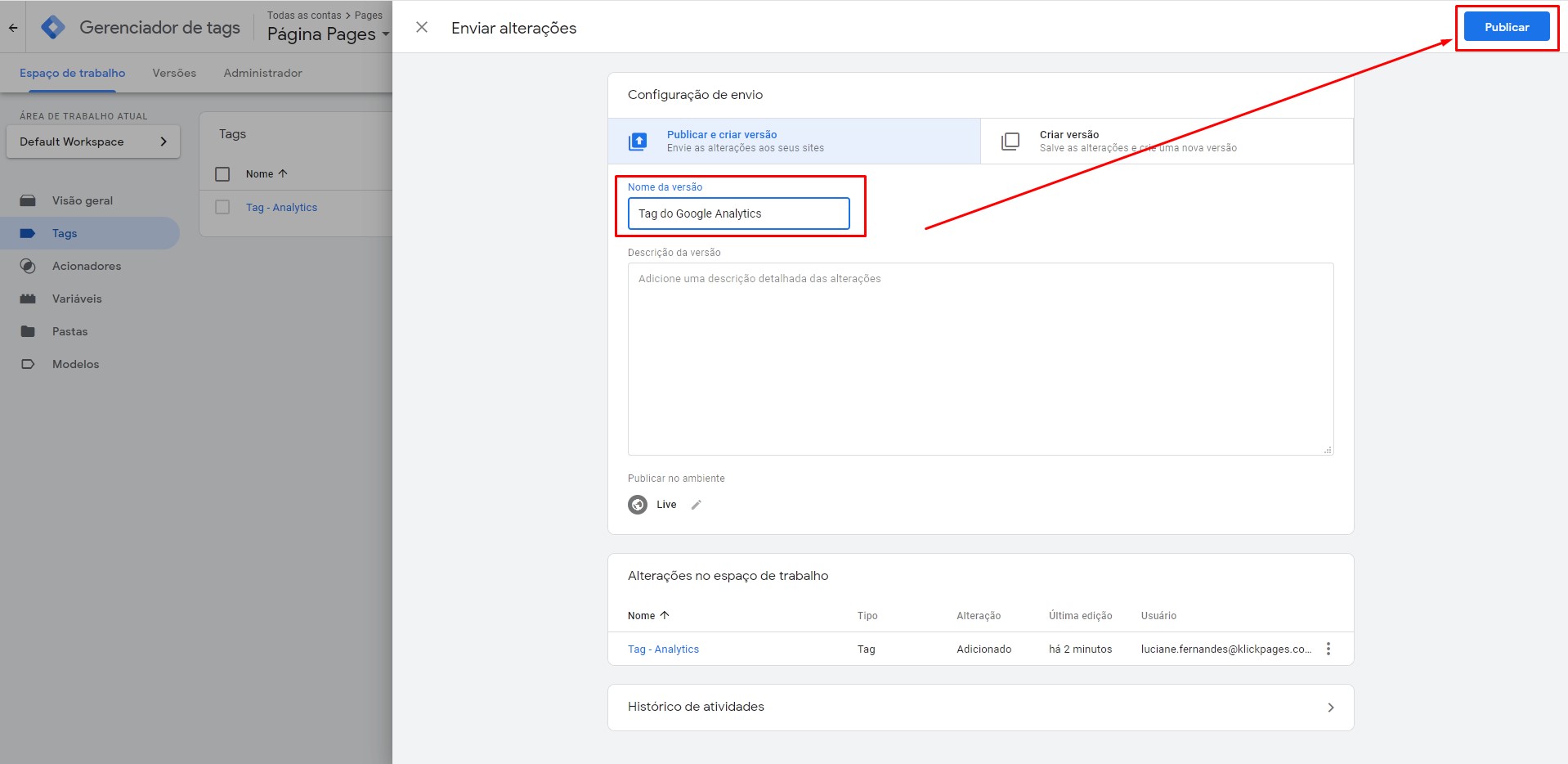Click the Acionadores trigger icon
Viewport: 1568px width, 764px height.
[x=28, y=266]
